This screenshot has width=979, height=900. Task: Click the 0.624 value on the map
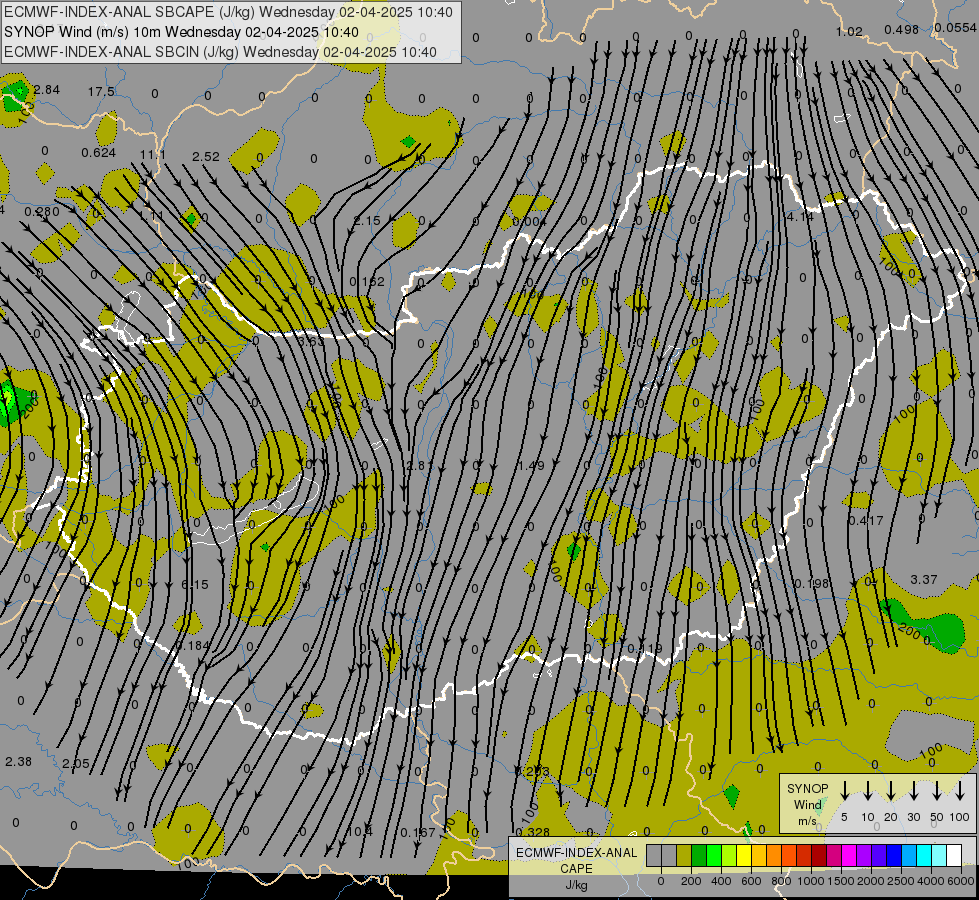[x=99, y=153]
